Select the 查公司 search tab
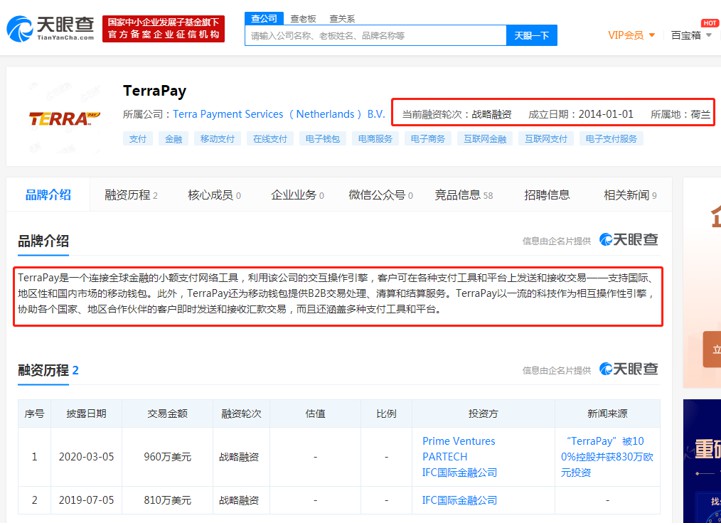721x525 pixels. click(x=264, y=18)
